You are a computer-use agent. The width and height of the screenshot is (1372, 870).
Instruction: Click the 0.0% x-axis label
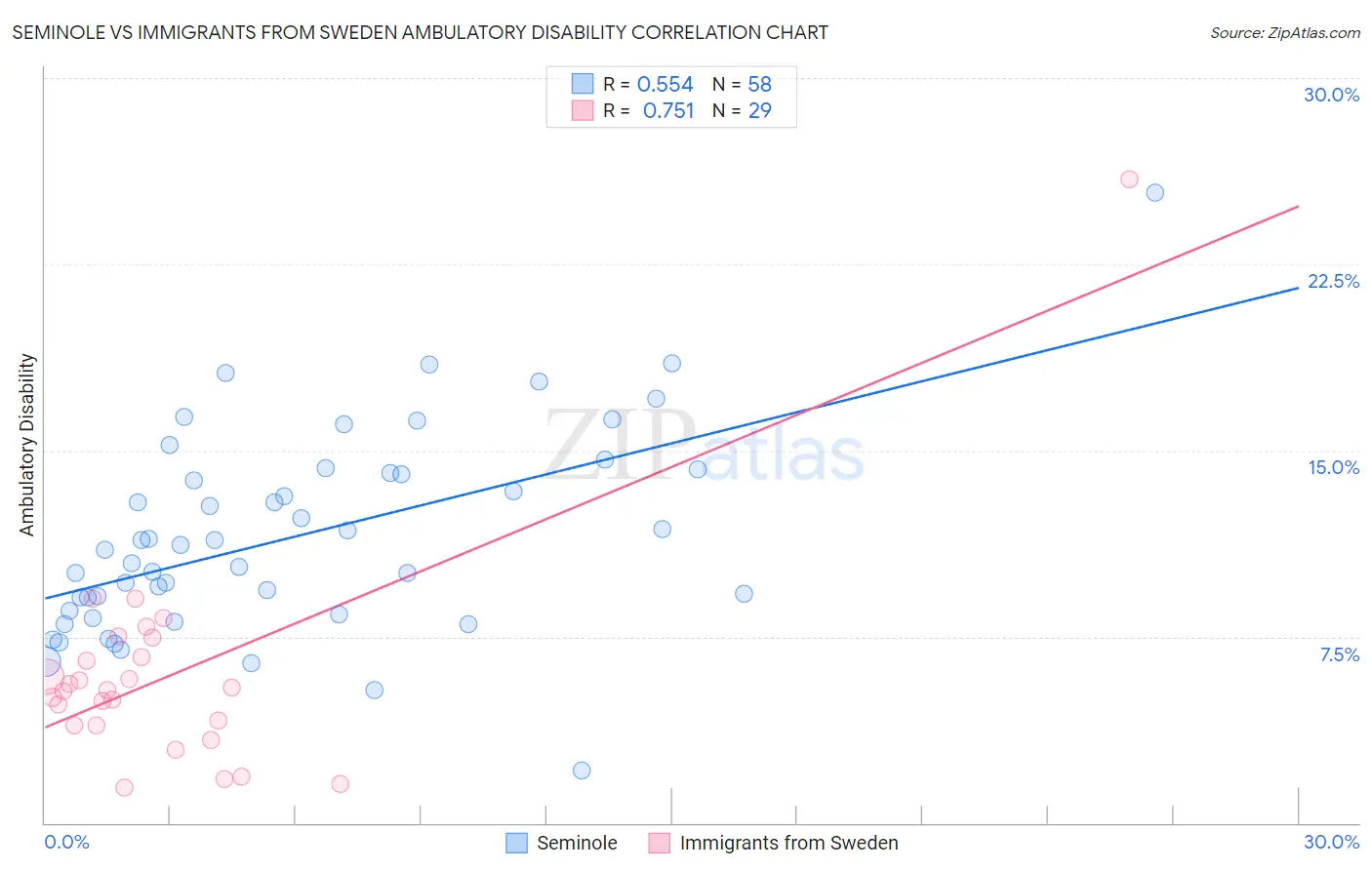pos(67,842)
